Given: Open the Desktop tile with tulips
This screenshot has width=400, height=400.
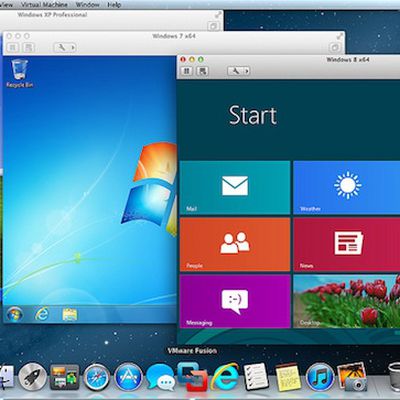Looking at the screenshot, I should click(347, 301).
